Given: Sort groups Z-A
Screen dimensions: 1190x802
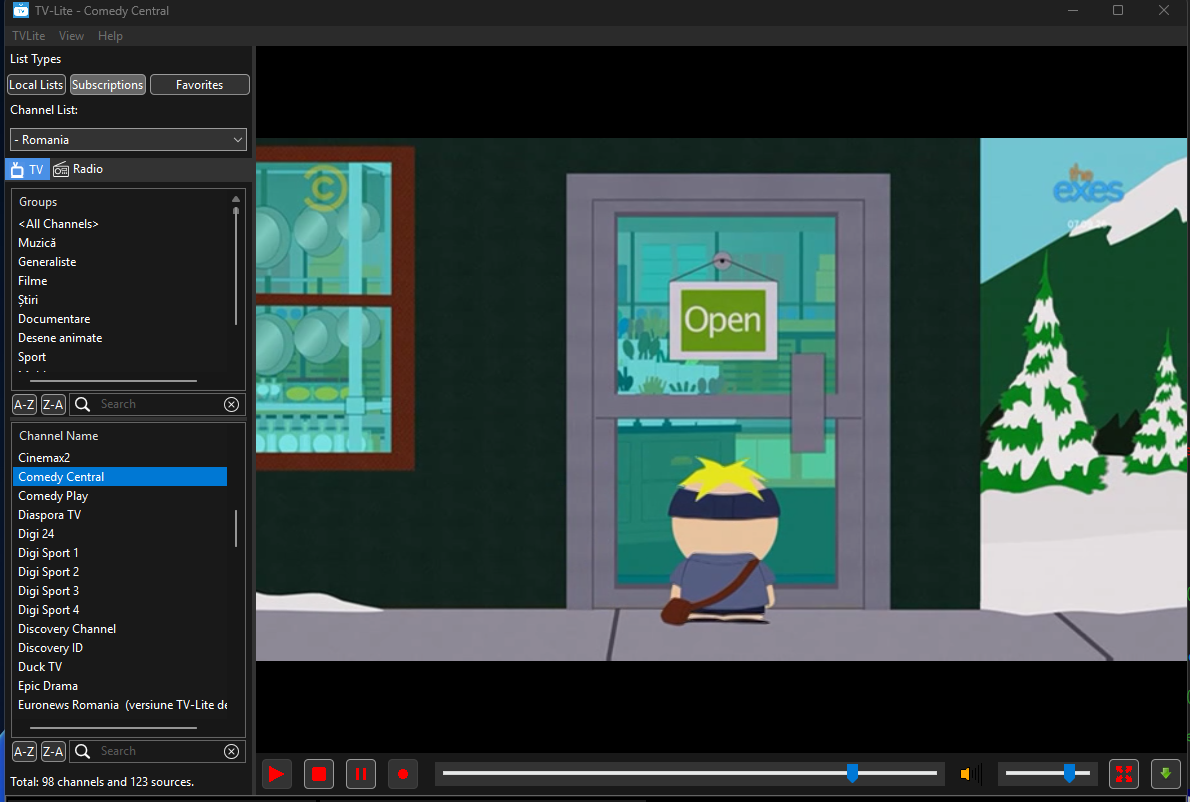Looking at the screenshot, I should pos(53,404).
